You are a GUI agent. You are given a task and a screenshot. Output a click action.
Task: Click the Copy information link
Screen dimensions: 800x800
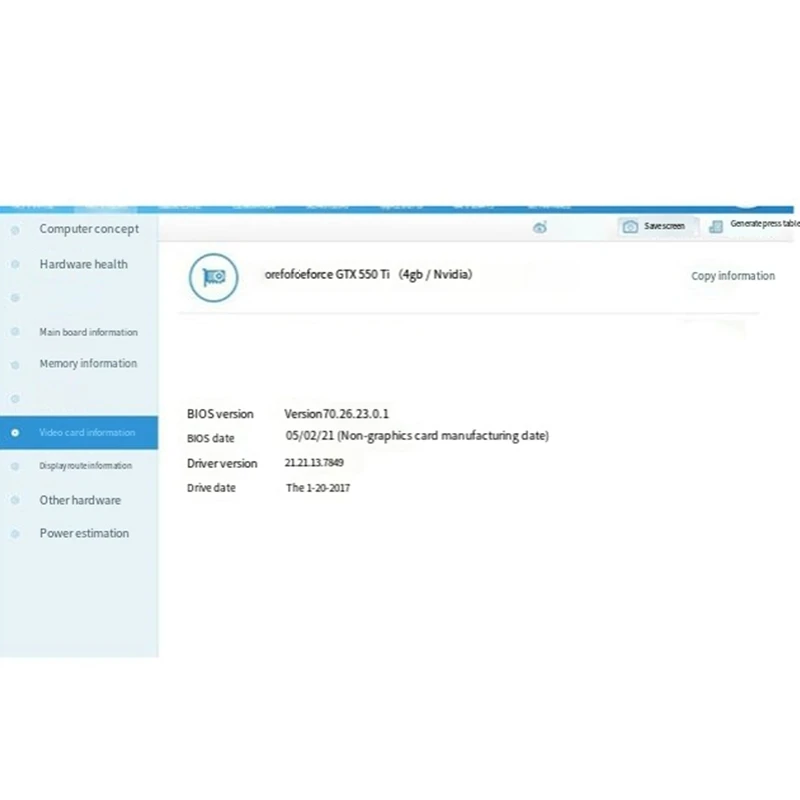[733, 276]
